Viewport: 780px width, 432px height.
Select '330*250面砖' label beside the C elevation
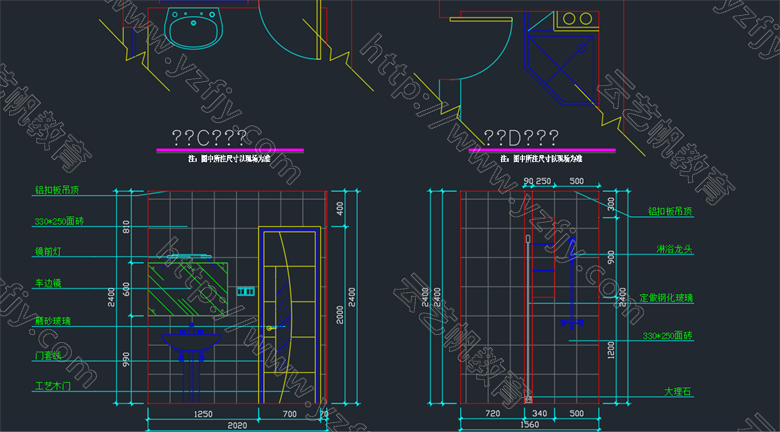(x=59, y=221)
